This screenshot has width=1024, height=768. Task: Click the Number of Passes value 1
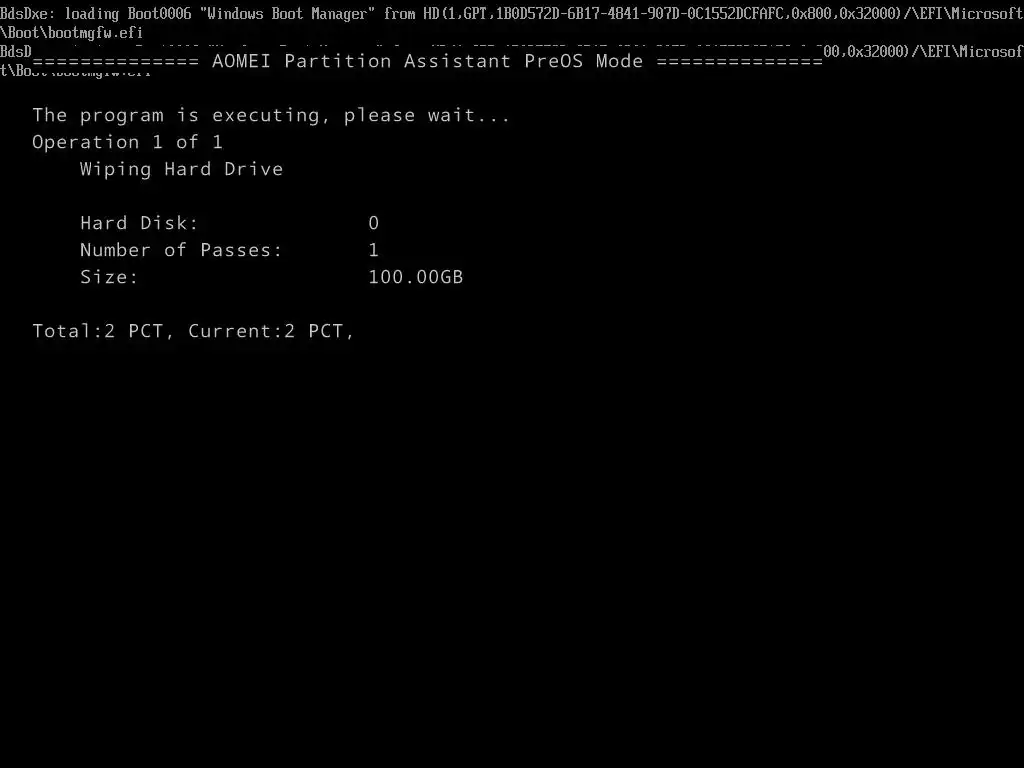[374, 250]
